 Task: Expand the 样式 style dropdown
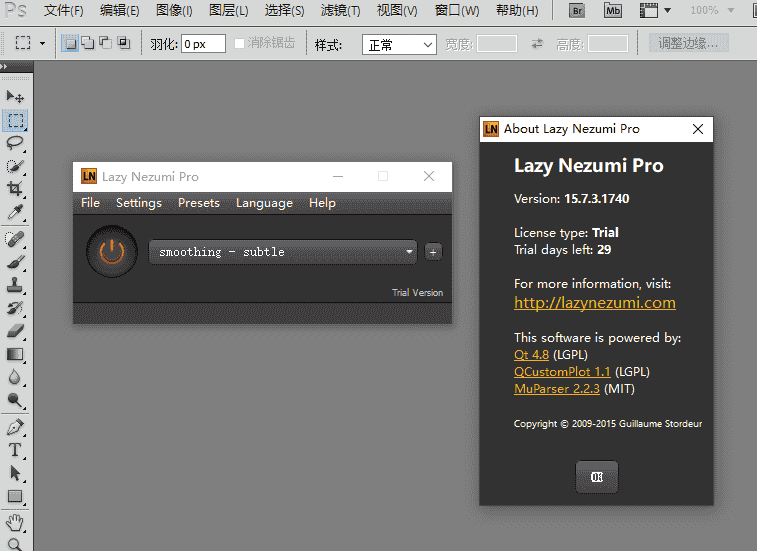tap(399, 45)
